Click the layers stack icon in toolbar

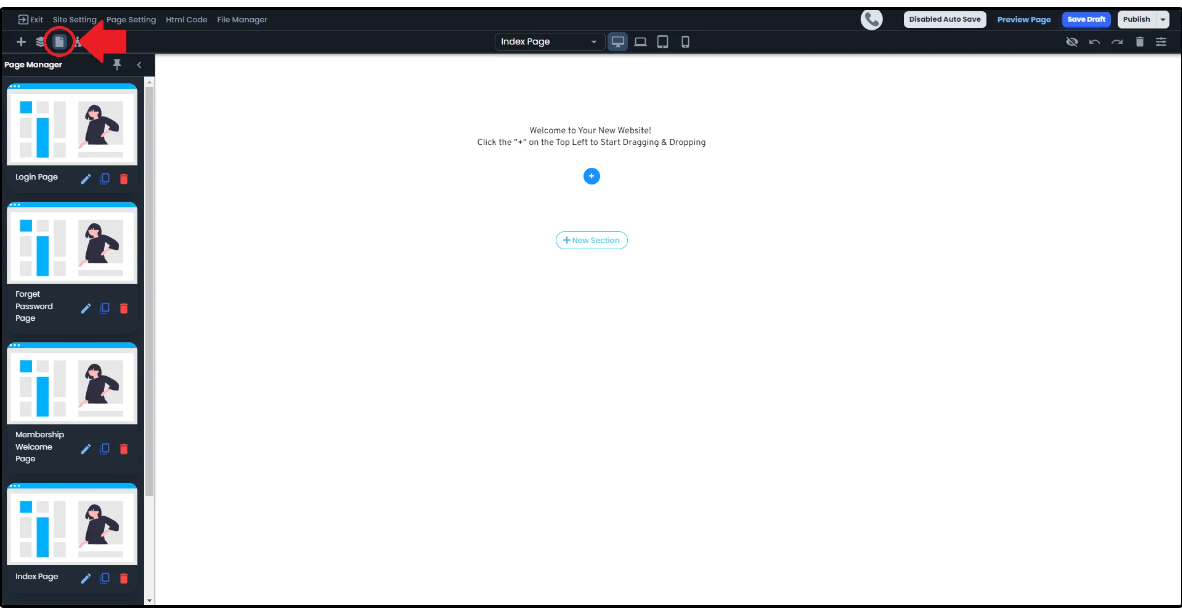[40, 42]
